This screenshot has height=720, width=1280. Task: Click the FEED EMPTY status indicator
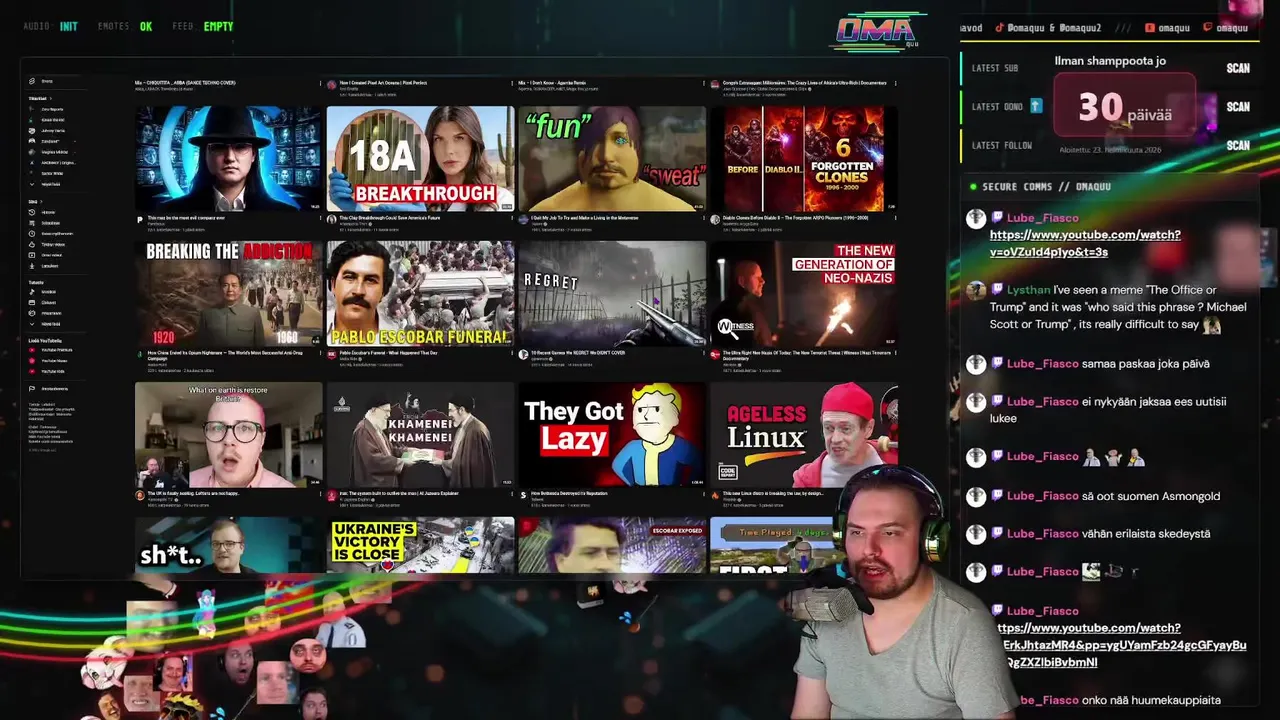(202, 26)
